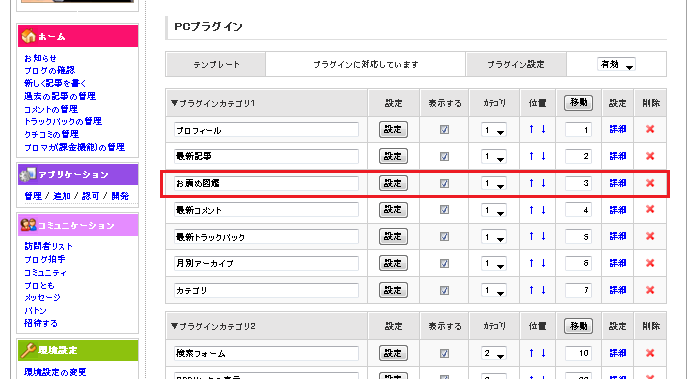
Task: Click red X to delete 最新コメント
Action: click(650, 210)
